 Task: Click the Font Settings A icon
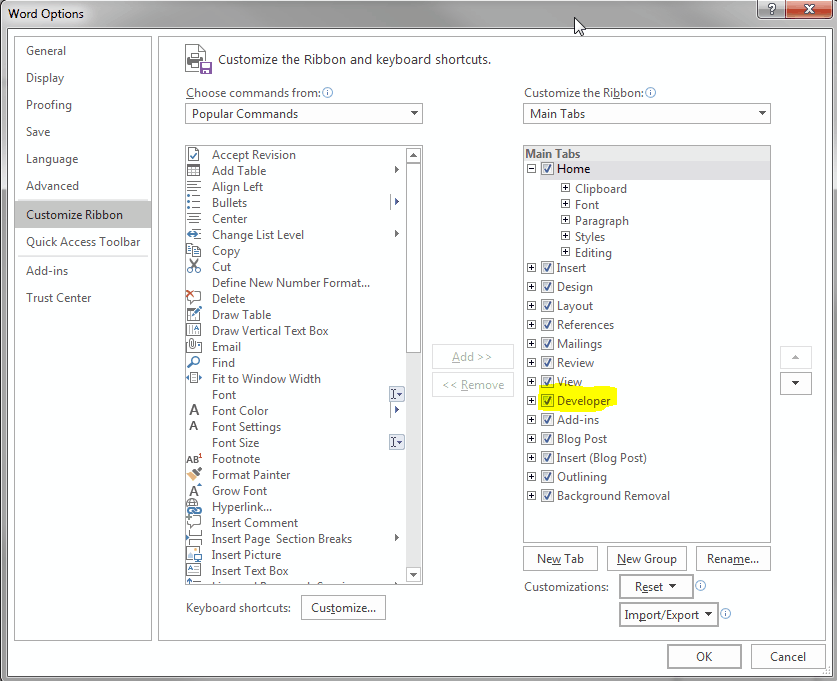pyautogui.click(x=194, y=426)
